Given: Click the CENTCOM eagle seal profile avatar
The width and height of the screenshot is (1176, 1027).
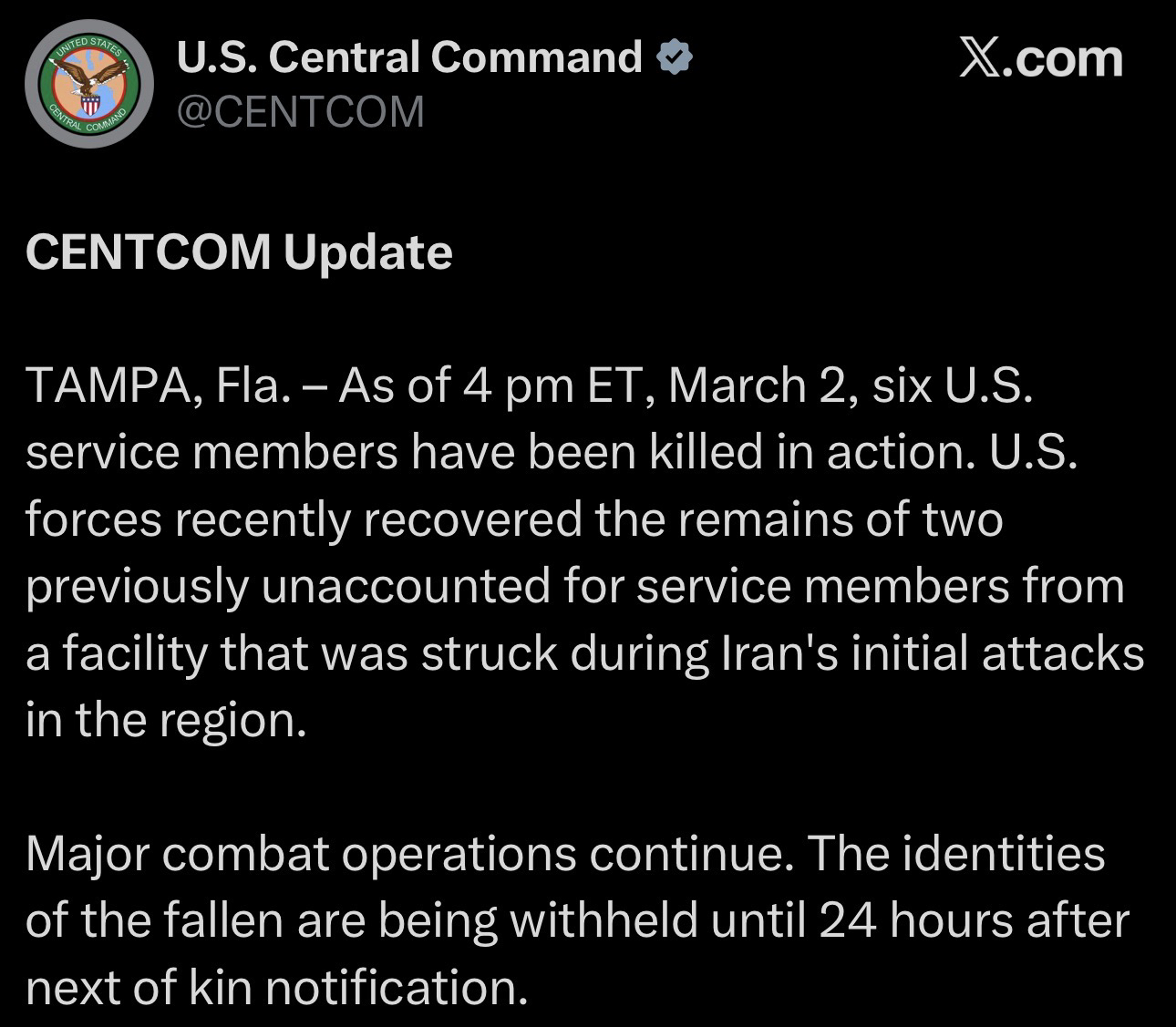Looking at the screenshot, I should (x=88, y=84).
